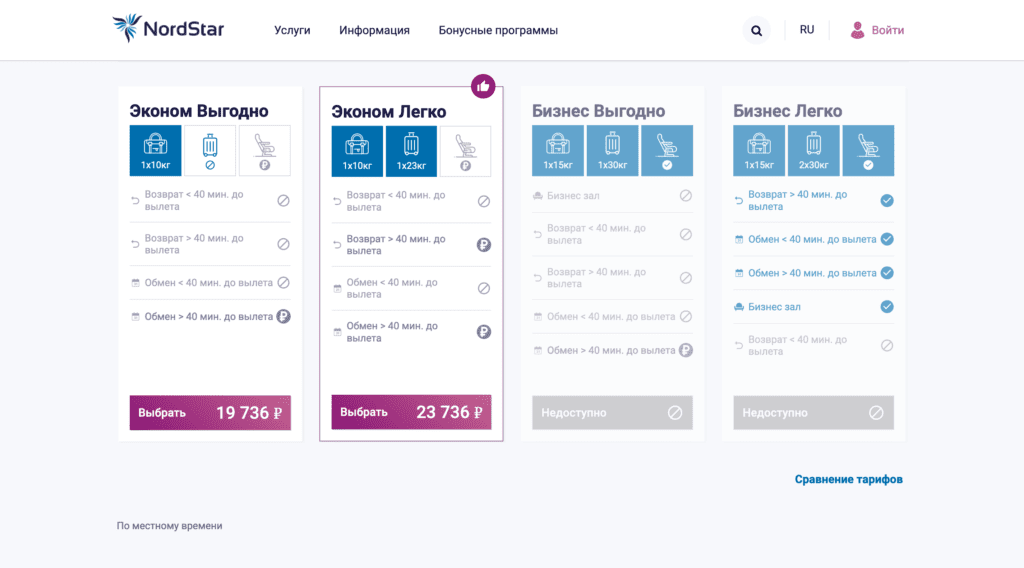
Task: Click the ruble icon beside Обмен > 40 мин in Эконом Выгодно
Action: [x=283, y=317]
